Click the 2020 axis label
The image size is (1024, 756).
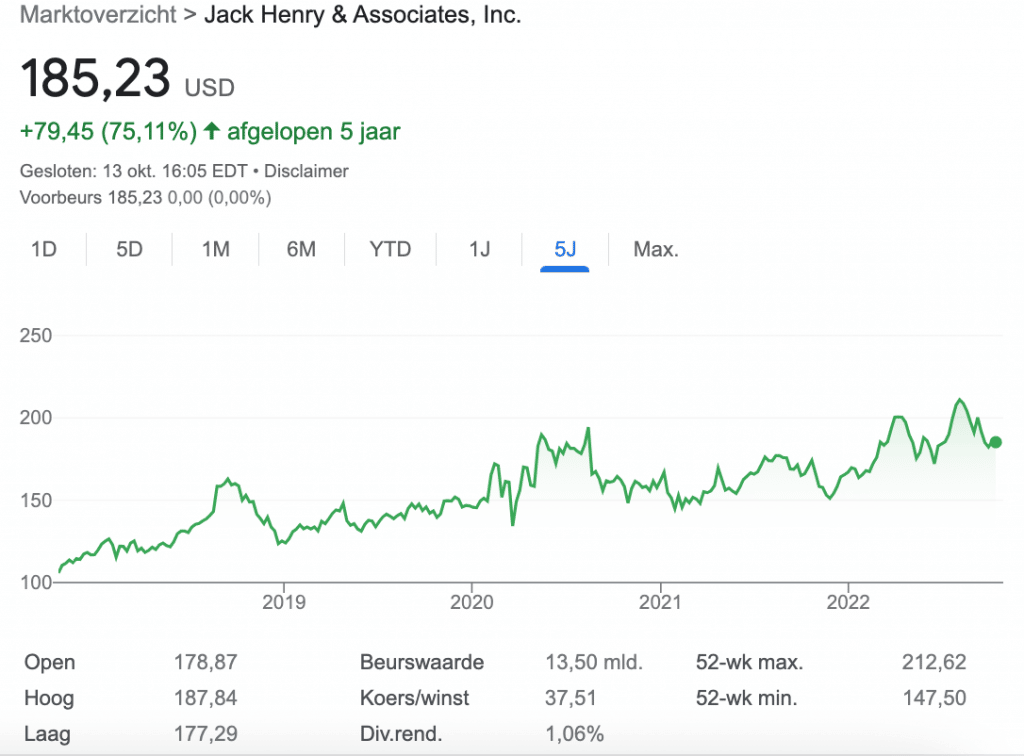coord(472,602)
